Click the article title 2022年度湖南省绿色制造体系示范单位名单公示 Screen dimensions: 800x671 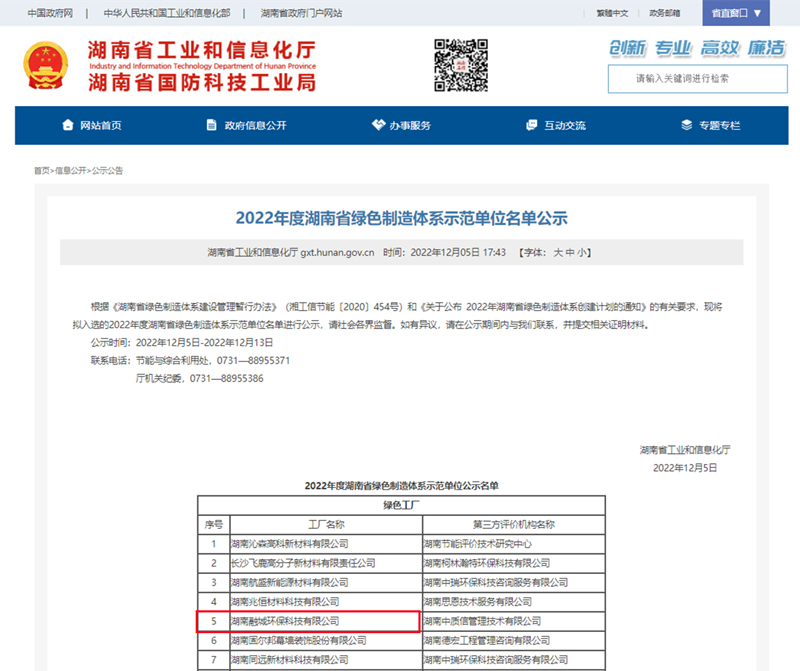402,218
